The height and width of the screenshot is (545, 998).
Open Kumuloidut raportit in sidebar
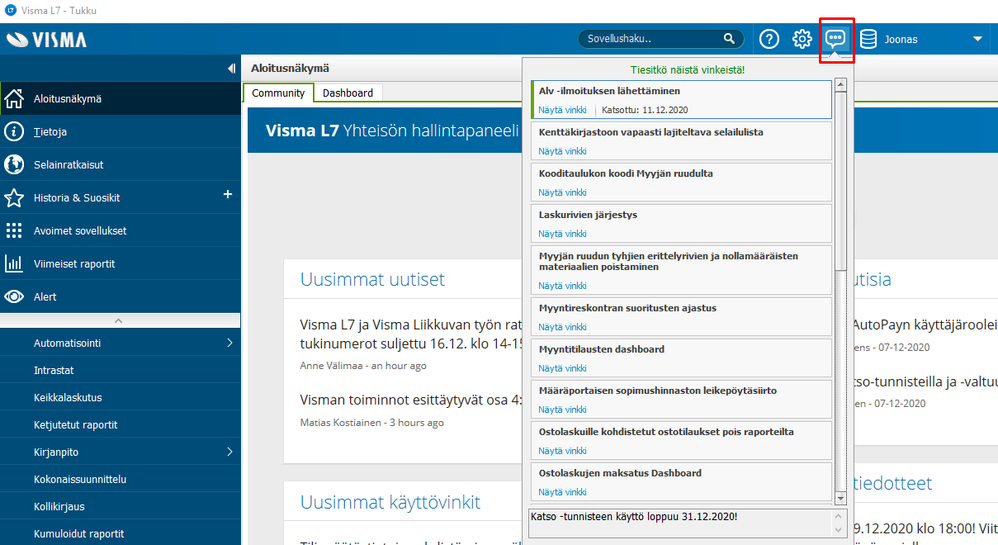click(x=120, y=534)
